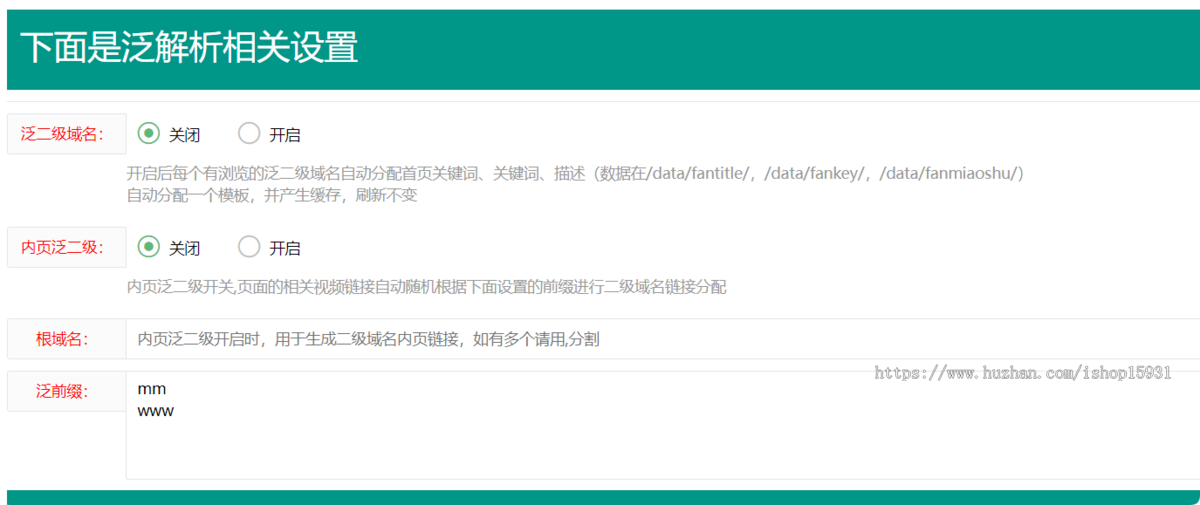Viewport: 1200px width, 505px height.
Task: Click the 内页泛二级开关 description text
Action: point(427,288)
